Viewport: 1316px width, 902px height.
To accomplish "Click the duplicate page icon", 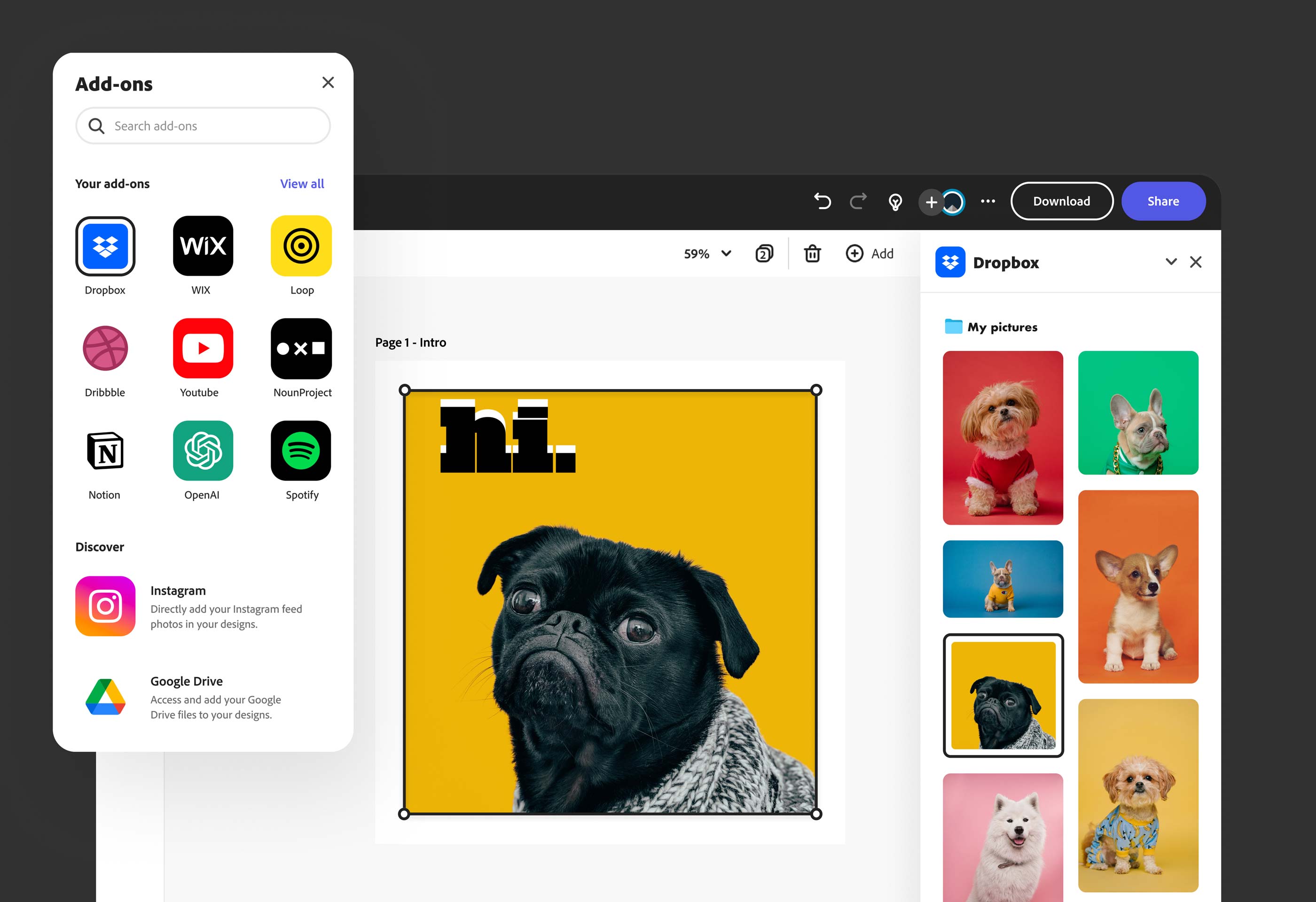I will (764, 254).
